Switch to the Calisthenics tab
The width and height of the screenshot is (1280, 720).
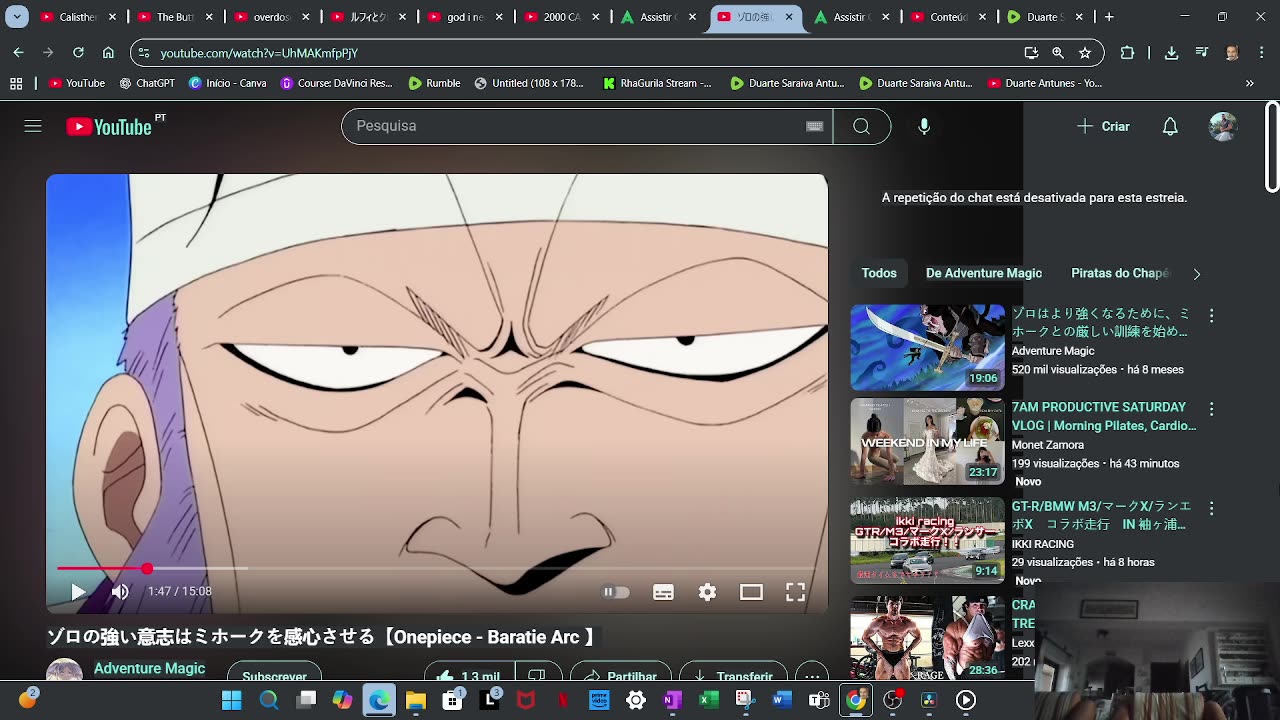[80, 17]
